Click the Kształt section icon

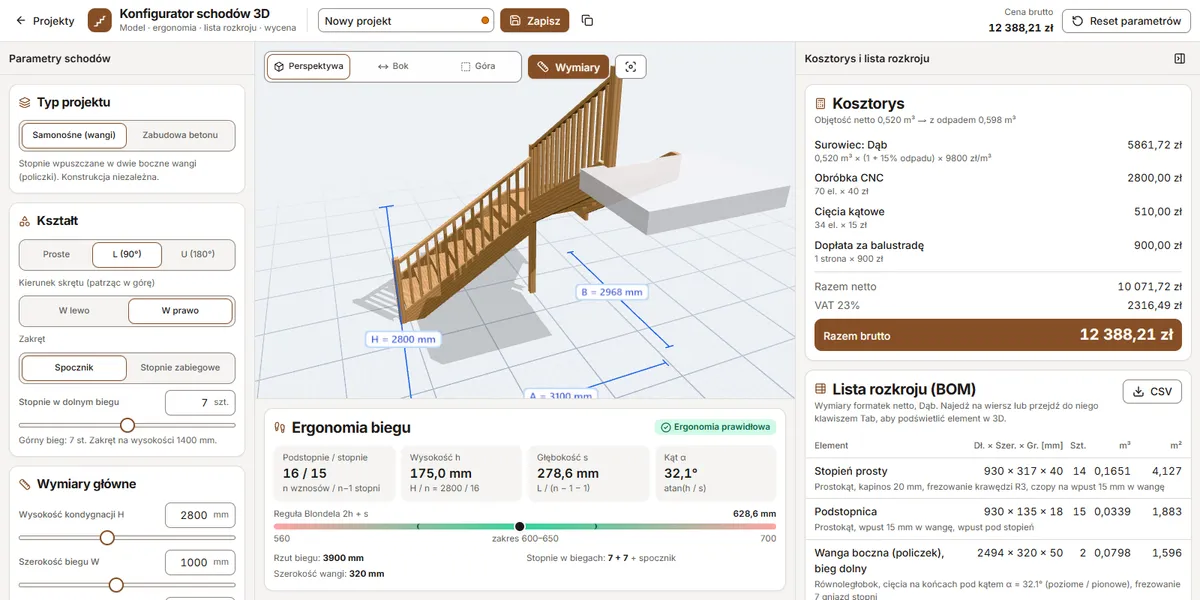click(25, 221)
